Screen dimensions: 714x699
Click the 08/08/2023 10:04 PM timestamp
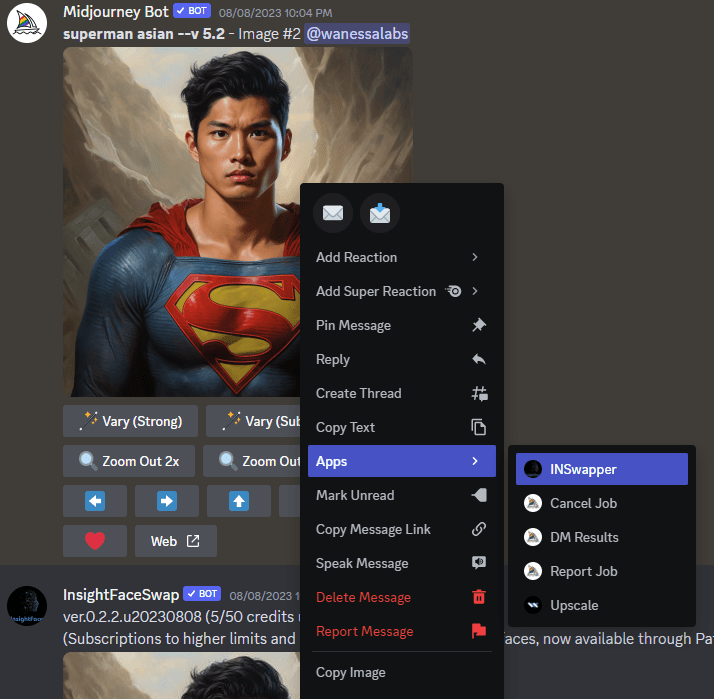275,13
